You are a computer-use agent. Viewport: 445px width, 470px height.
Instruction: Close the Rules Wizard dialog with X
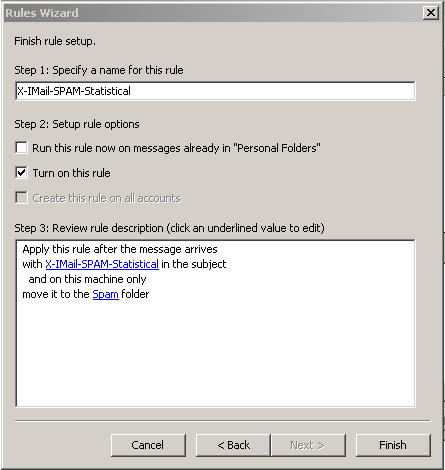pyautogui.click(x=431, y=13)
